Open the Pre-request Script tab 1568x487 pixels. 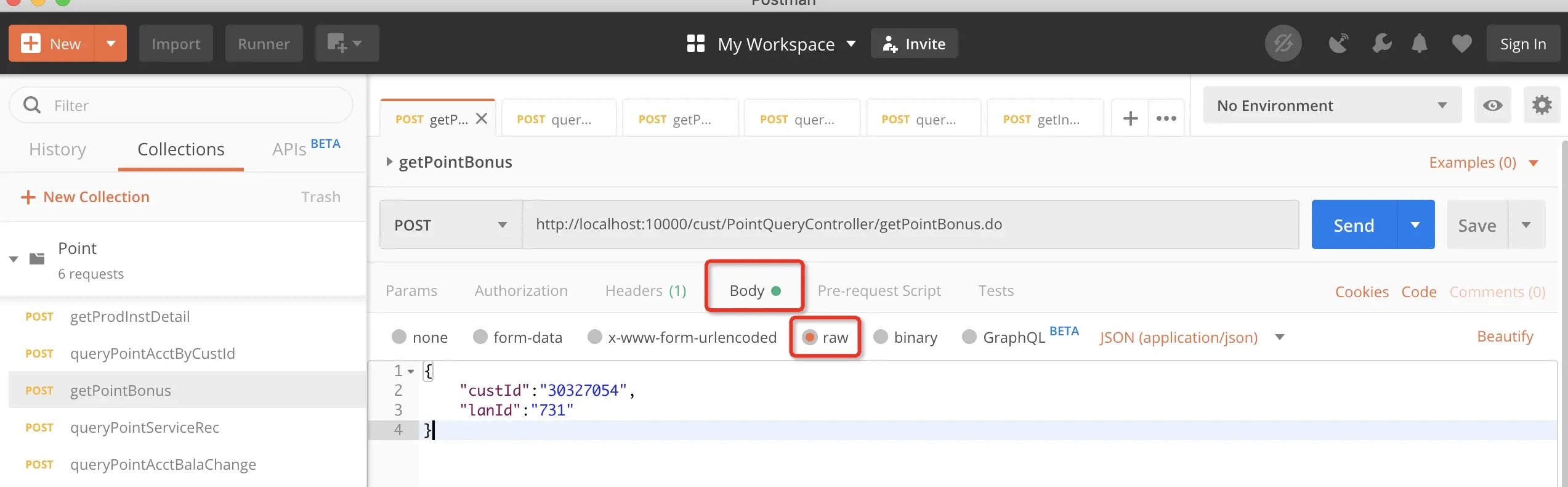[x=879, y=290]
